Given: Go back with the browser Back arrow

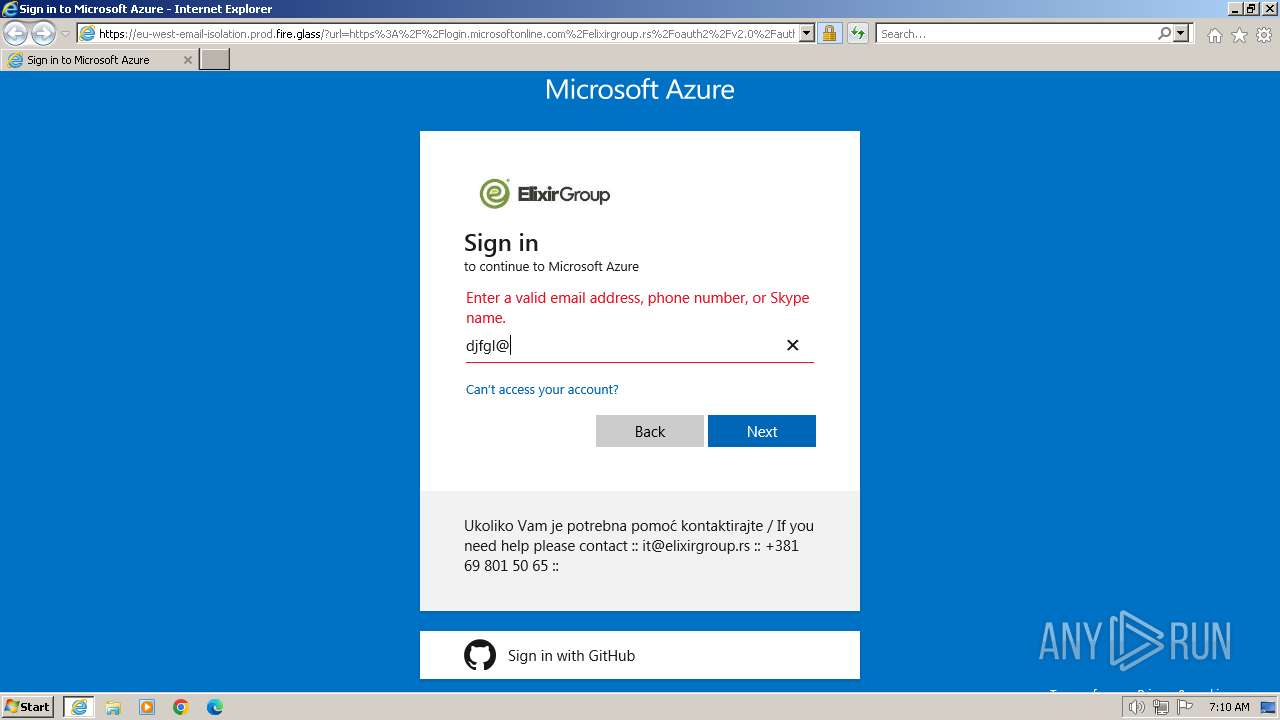Looking at the screenshot, I should (x=16, y=33).
